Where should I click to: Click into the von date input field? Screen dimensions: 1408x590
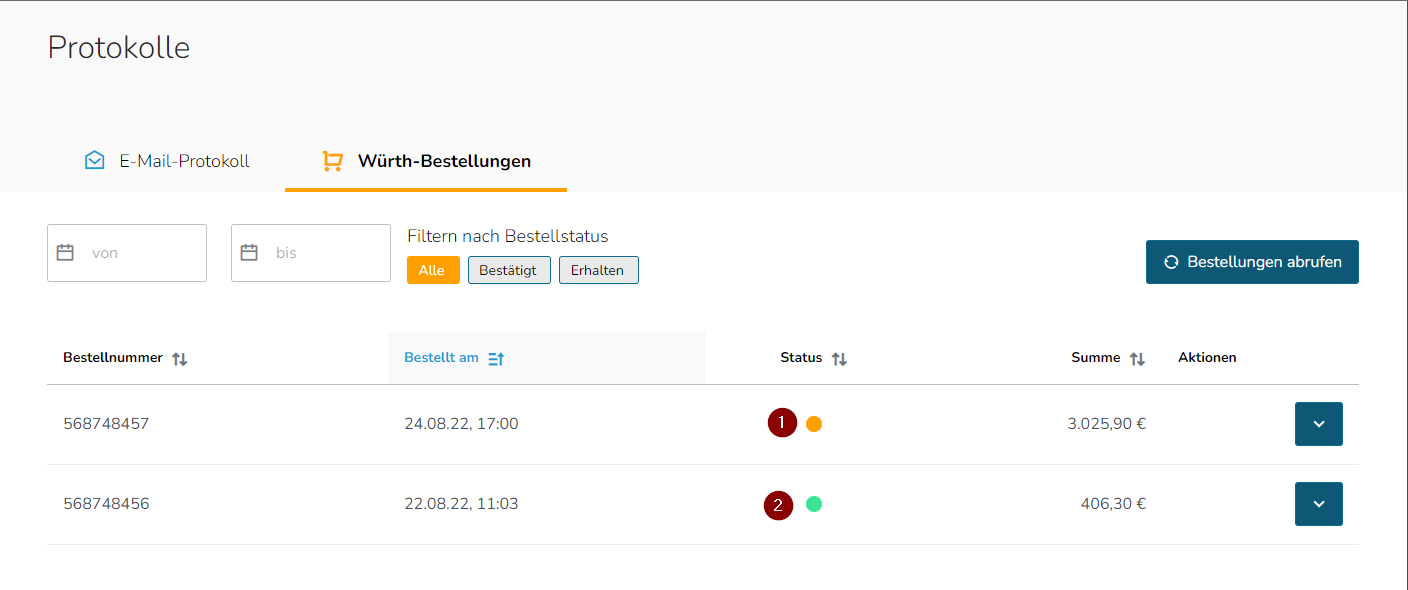[x=127, y=253]
